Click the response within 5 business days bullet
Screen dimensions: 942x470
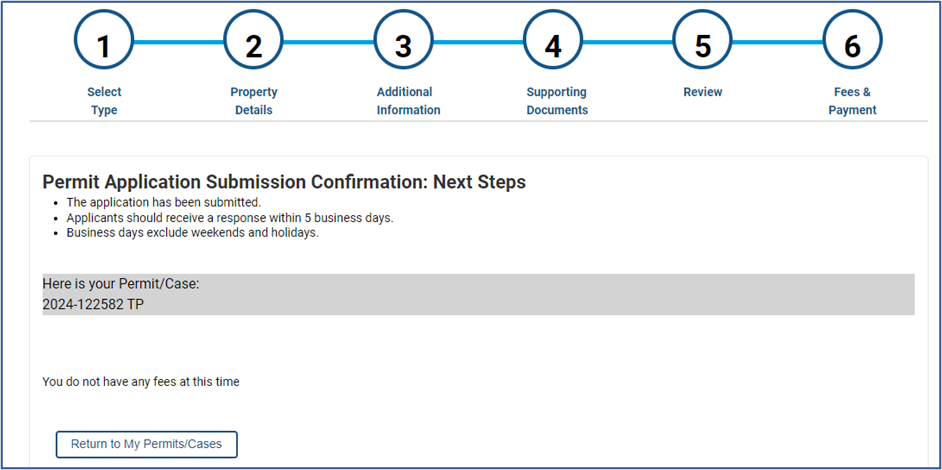230,217
